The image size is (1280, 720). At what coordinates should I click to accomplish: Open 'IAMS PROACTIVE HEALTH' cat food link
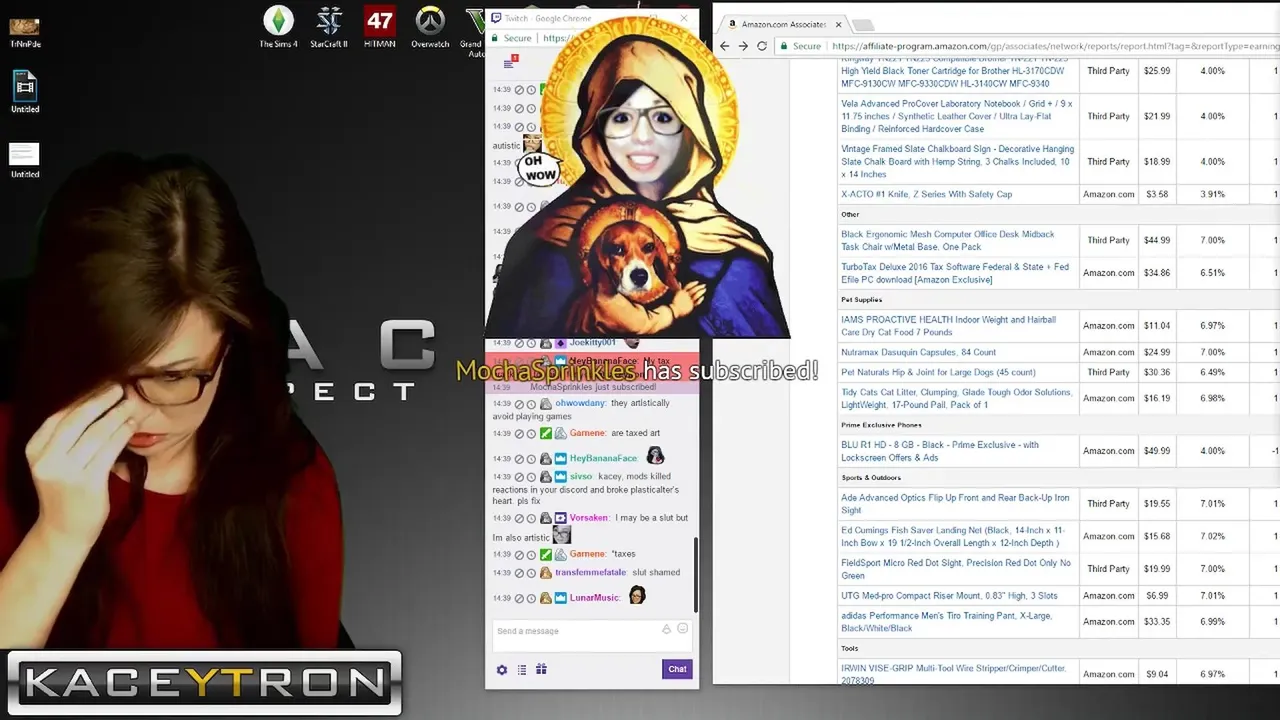pos(948,326)
